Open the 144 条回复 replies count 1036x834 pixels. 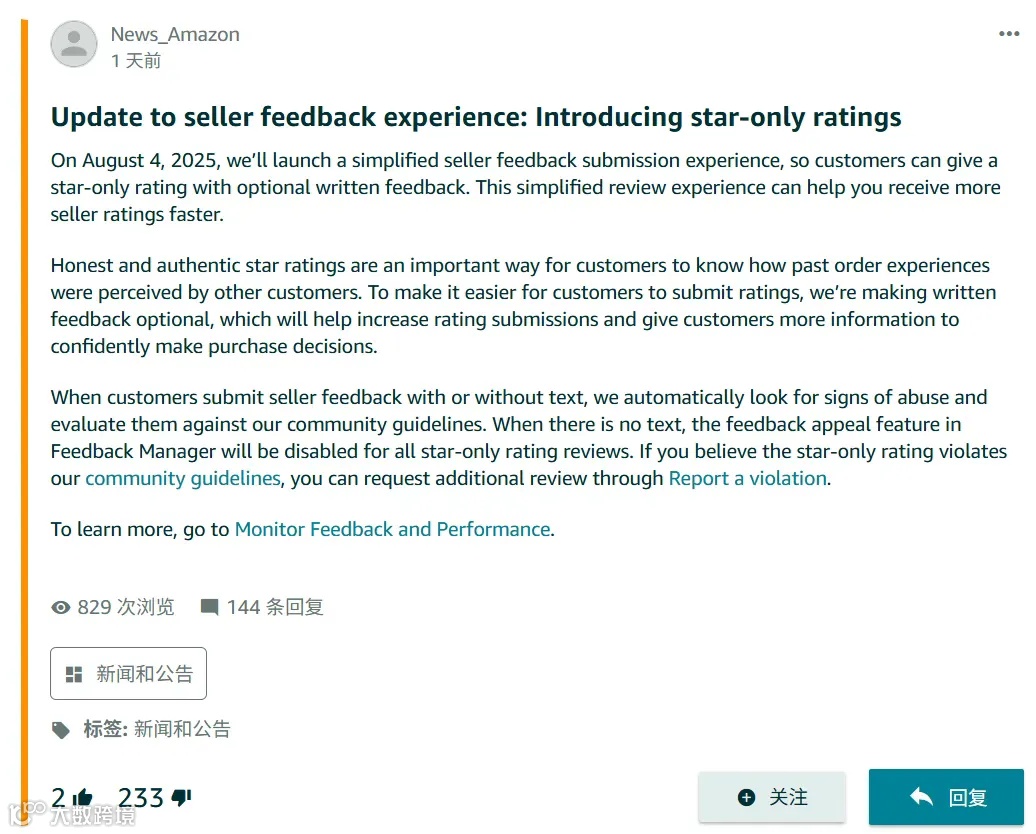[275, 607]
